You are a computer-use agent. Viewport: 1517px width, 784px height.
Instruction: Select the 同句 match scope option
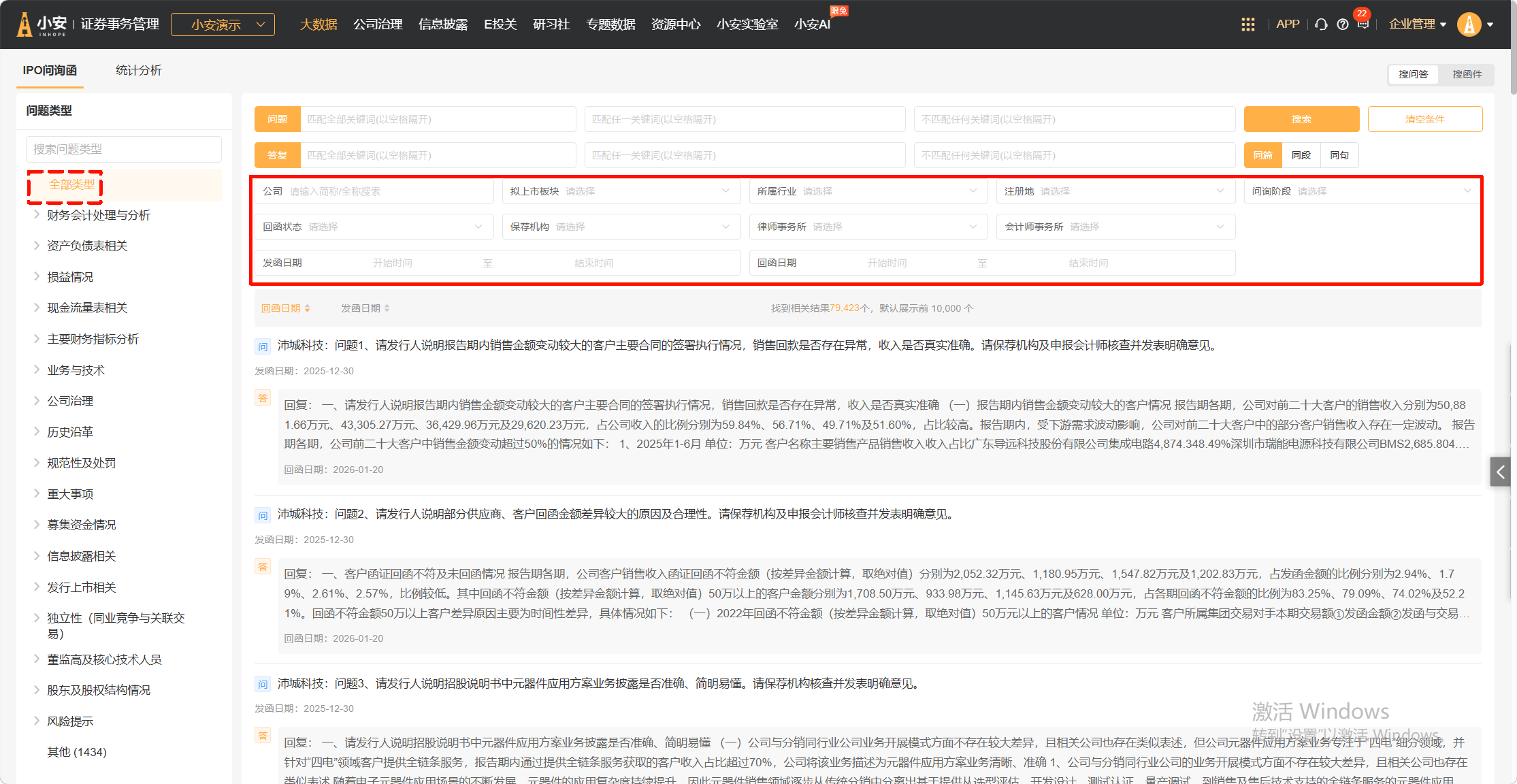click(1339, 155)
